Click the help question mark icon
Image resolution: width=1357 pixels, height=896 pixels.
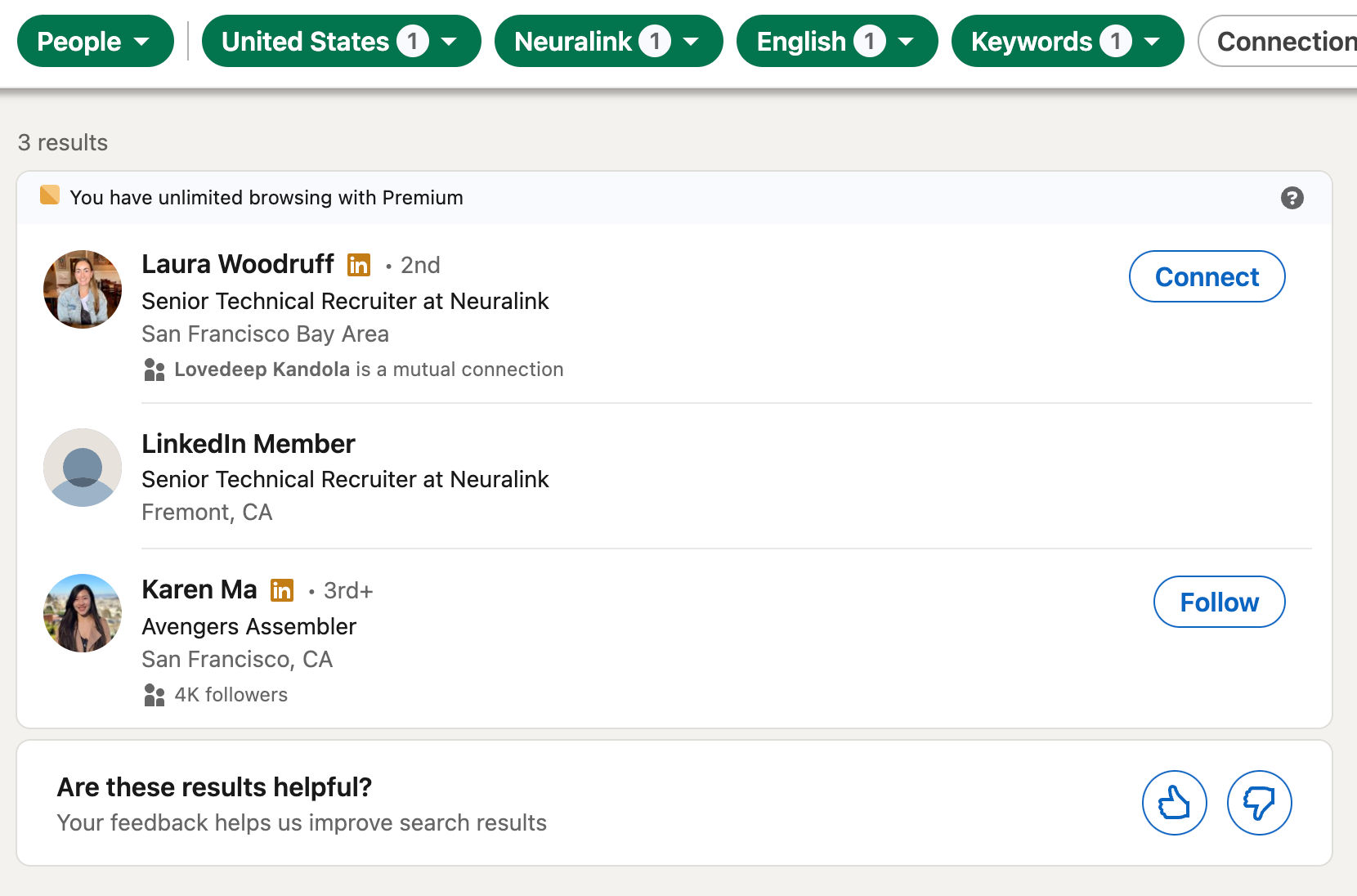point(1292,198)
